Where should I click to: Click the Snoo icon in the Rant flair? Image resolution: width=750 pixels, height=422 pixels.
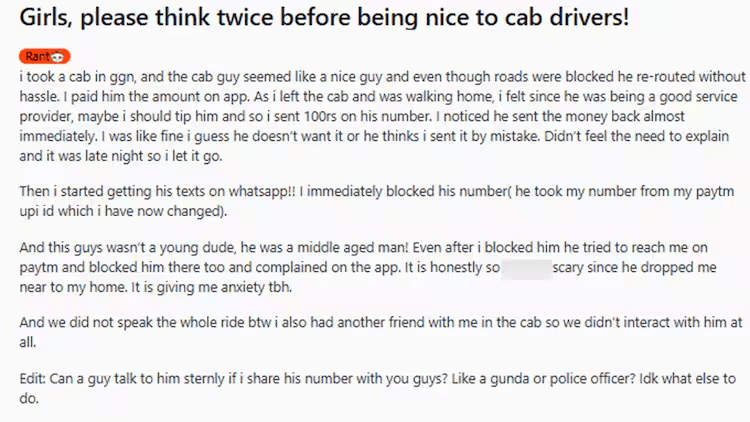58,57
